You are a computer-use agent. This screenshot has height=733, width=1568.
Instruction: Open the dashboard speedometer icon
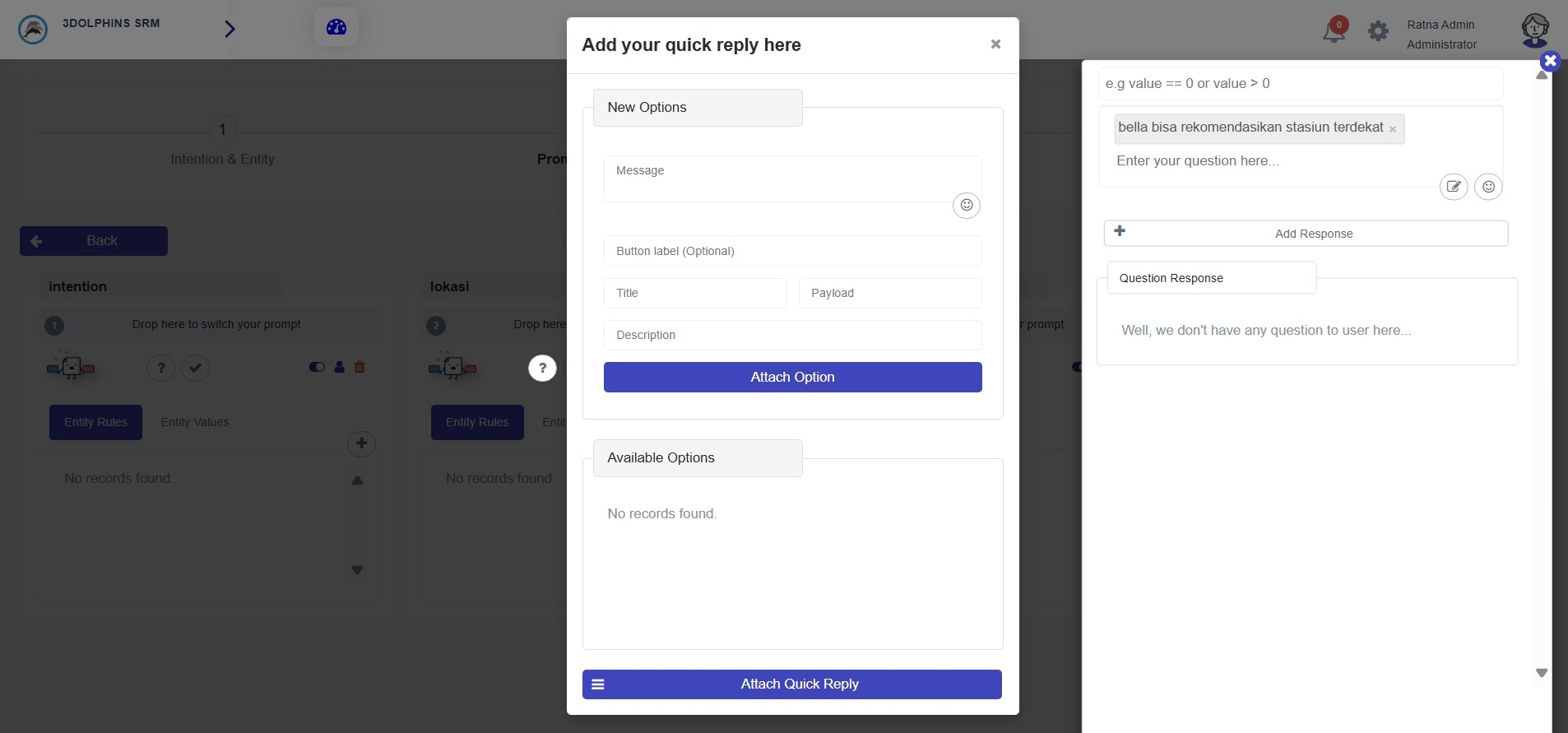(x=336, y=27)
